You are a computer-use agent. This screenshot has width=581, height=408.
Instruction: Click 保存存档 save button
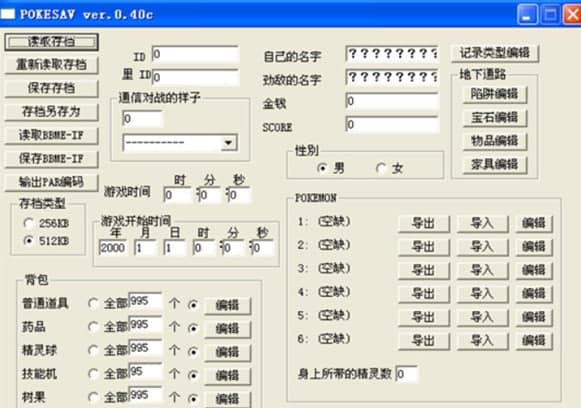(x=52, y=88)
